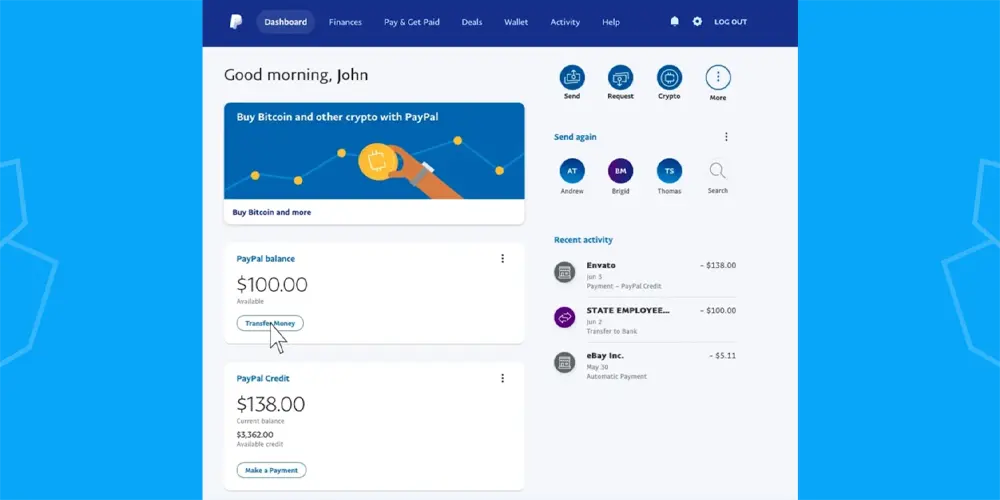1000x500 pixels.
Task: Click the STATE EMPLOYEE transfer icon
Action: [x=564, y=317]
